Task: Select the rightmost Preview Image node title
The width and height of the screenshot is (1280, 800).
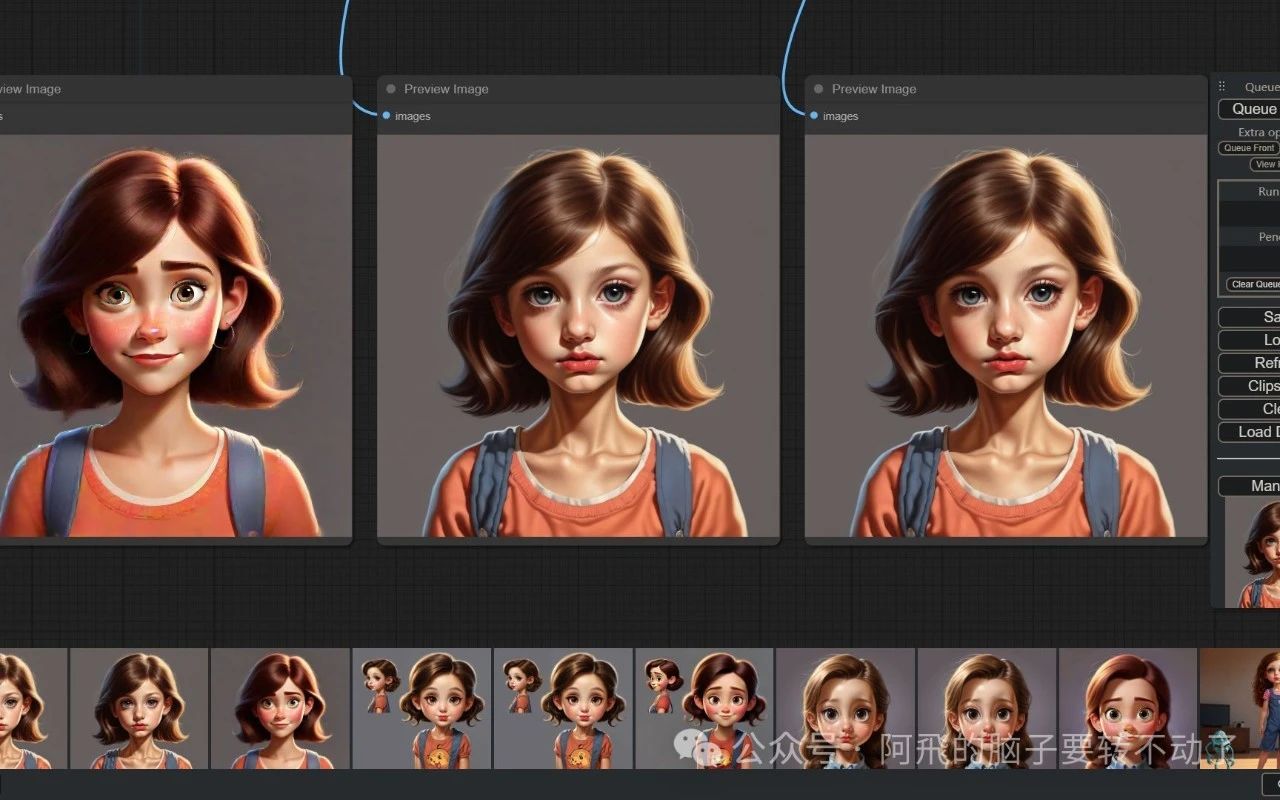Action: pyautogui.click(x=874, y=89)
